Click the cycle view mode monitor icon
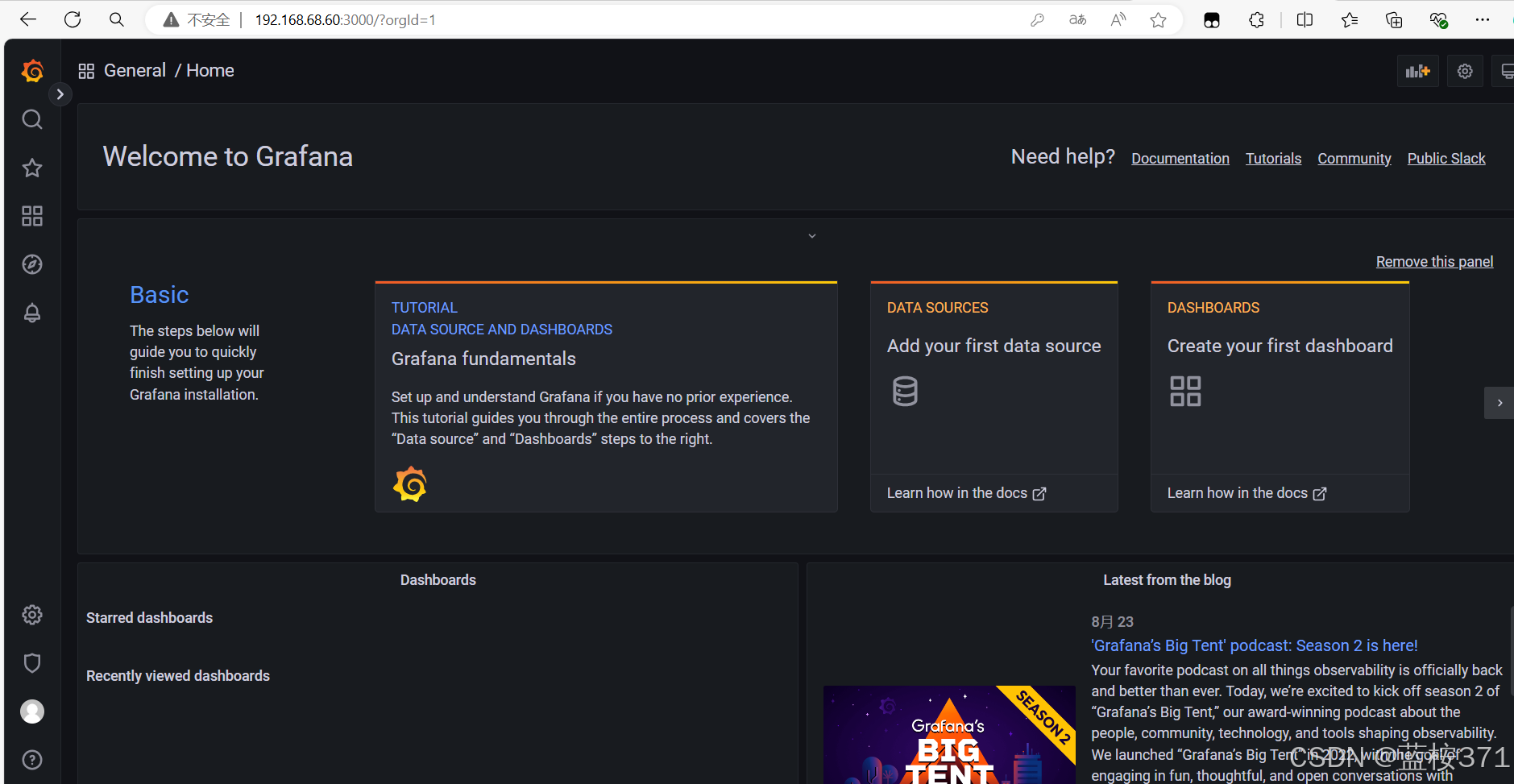The height and width of the screenshot is (784, 1514). pyautogui.click(x=1505, y=72)
